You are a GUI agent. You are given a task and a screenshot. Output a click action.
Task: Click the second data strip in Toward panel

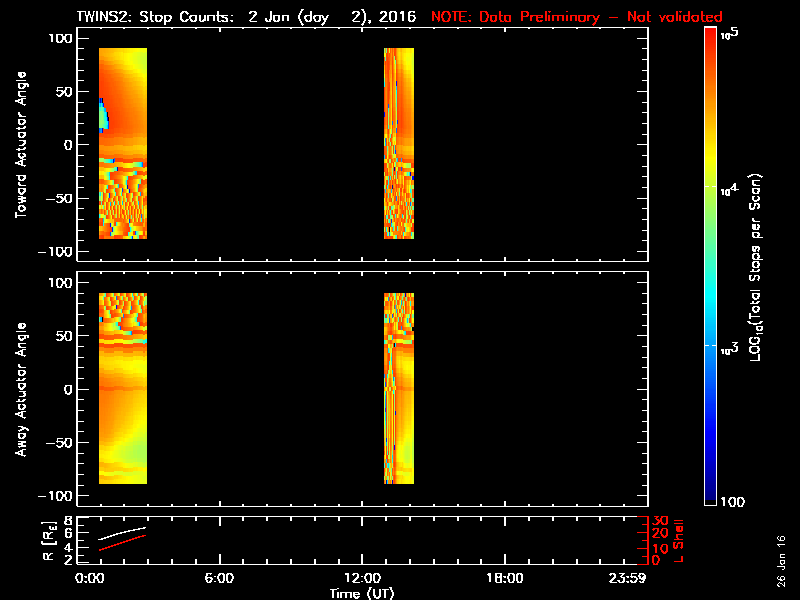(x=399, y=143)
